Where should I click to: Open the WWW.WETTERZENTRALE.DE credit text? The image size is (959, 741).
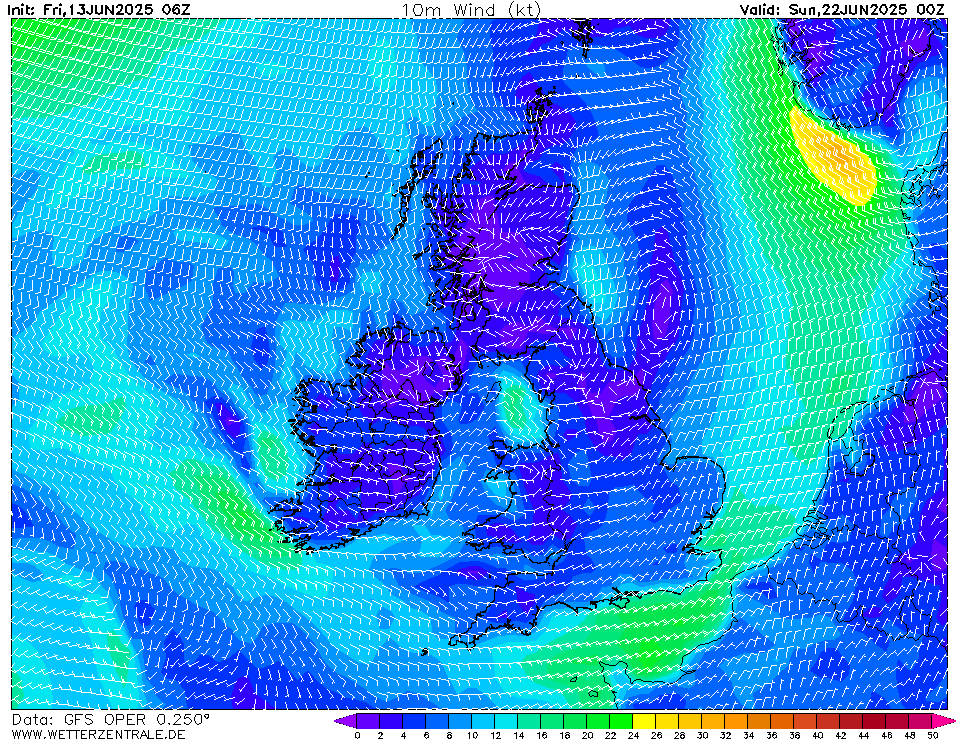(x=98, y=734)
